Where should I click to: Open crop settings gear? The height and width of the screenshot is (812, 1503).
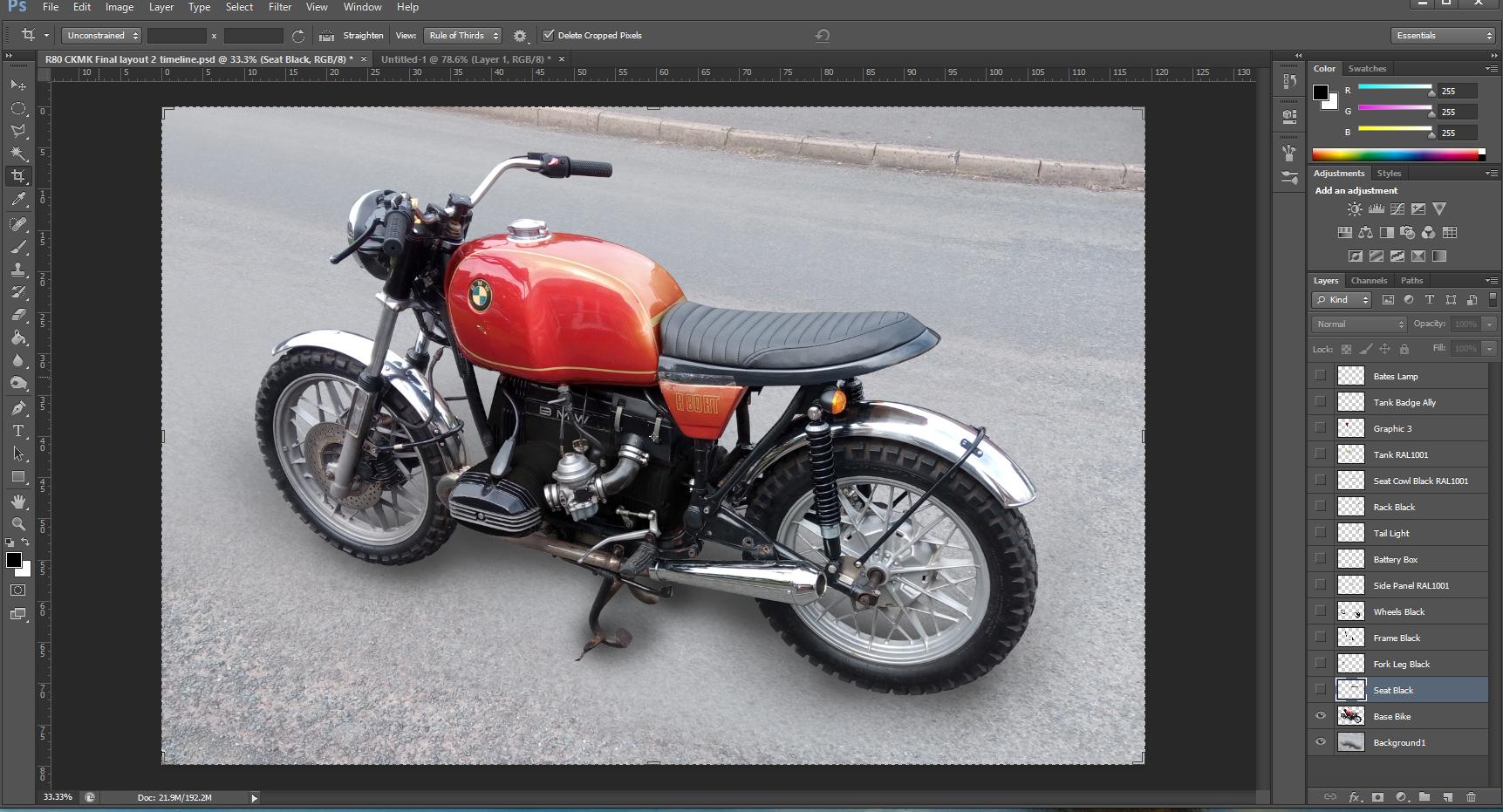tap(520, 36)
